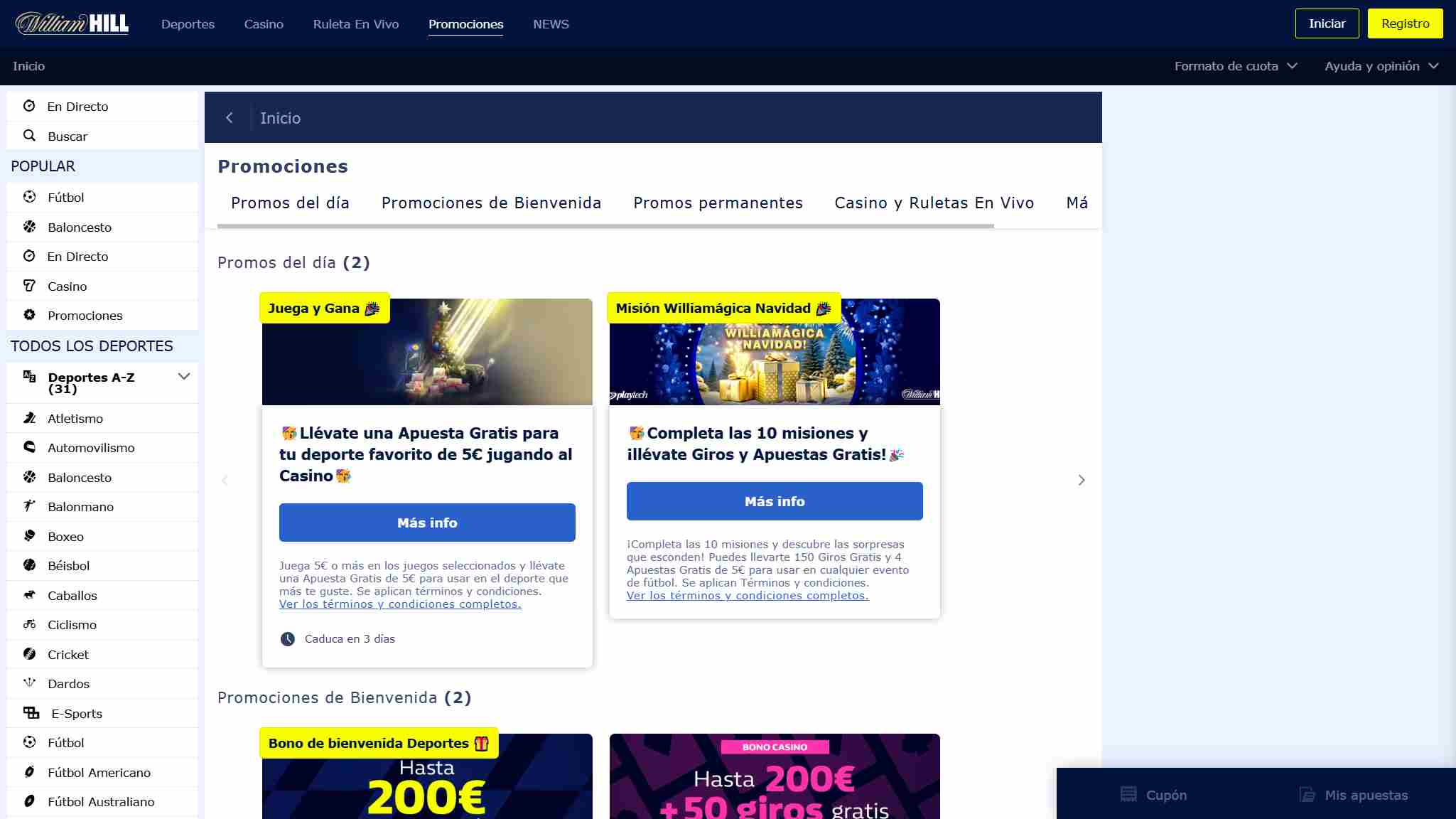Click the Automovilismo helmet icon
Viewport: 1456px width, 819px height.
[29, 447]
